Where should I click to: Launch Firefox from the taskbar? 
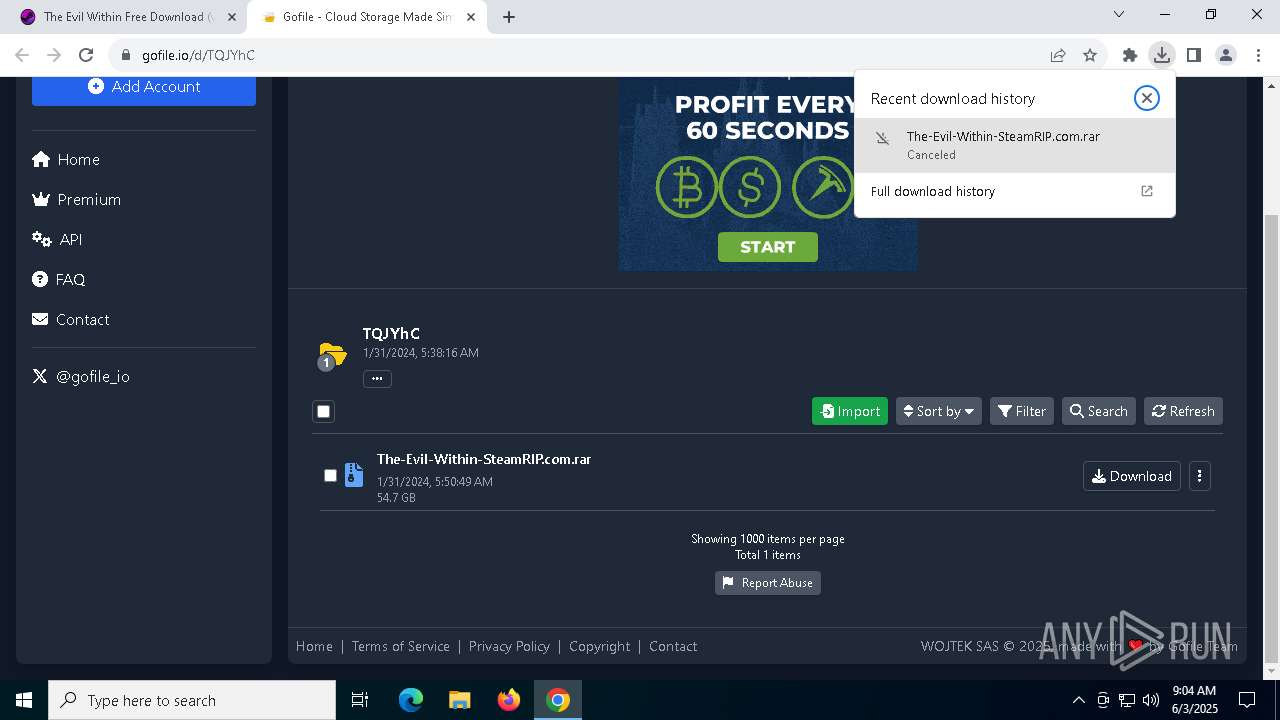509,700
